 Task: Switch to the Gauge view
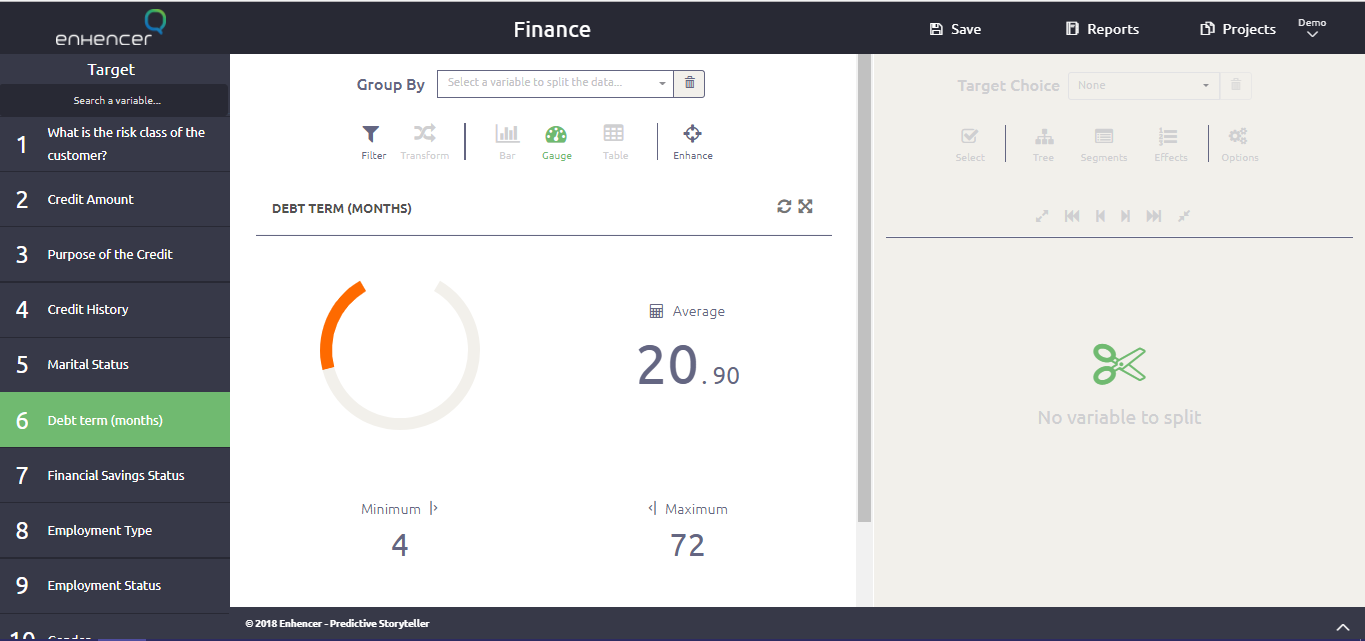[556, 142]
